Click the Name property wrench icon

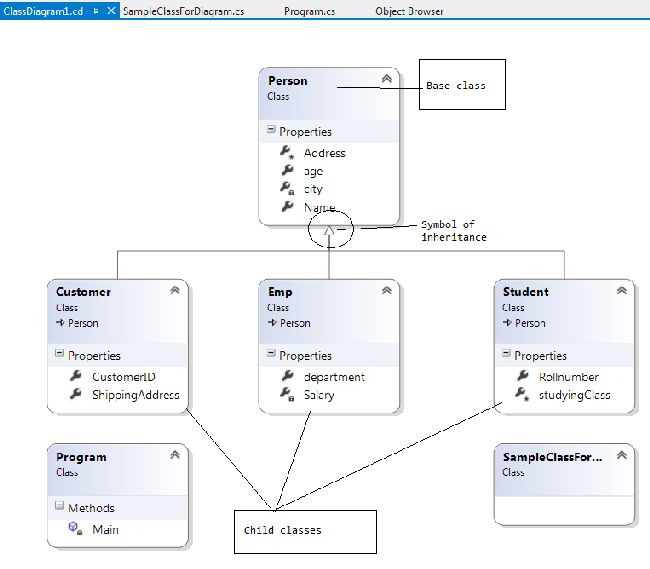point(287,206)
